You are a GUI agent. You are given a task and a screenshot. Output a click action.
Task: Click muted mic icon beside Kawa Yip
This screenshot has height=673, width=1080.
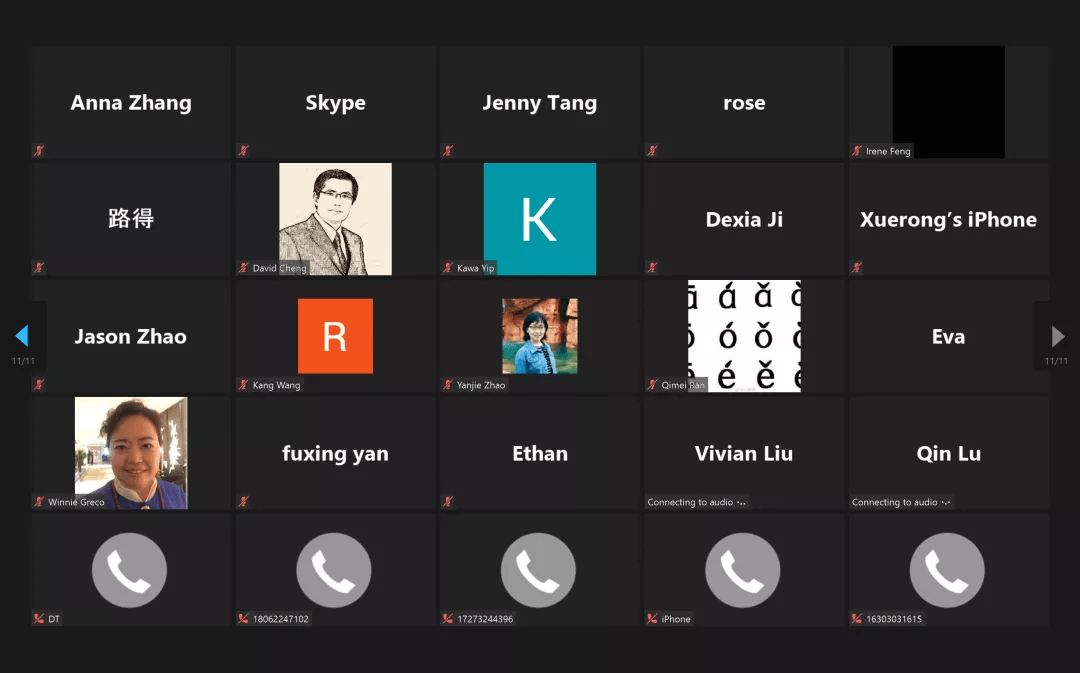pyautogui.click(x=448, y=267)
